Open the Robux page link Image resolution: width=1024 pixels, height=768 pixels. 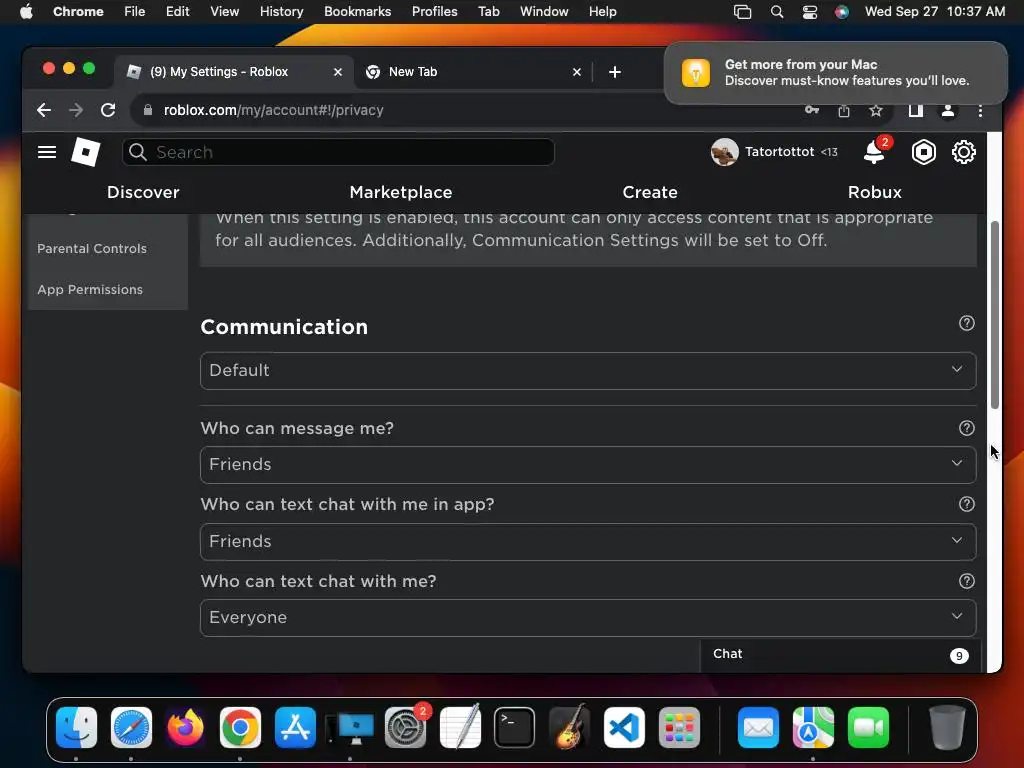[874, 192]
